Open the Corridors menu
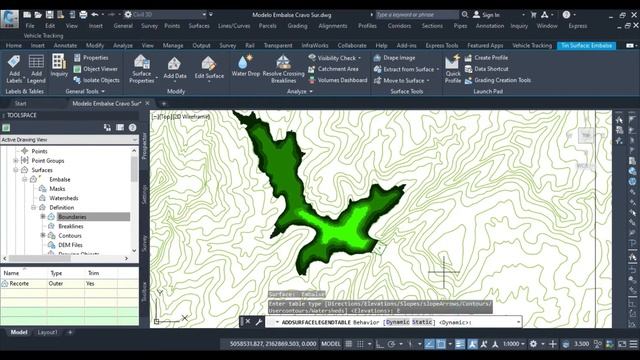640x360 pixels. [399, 26]
